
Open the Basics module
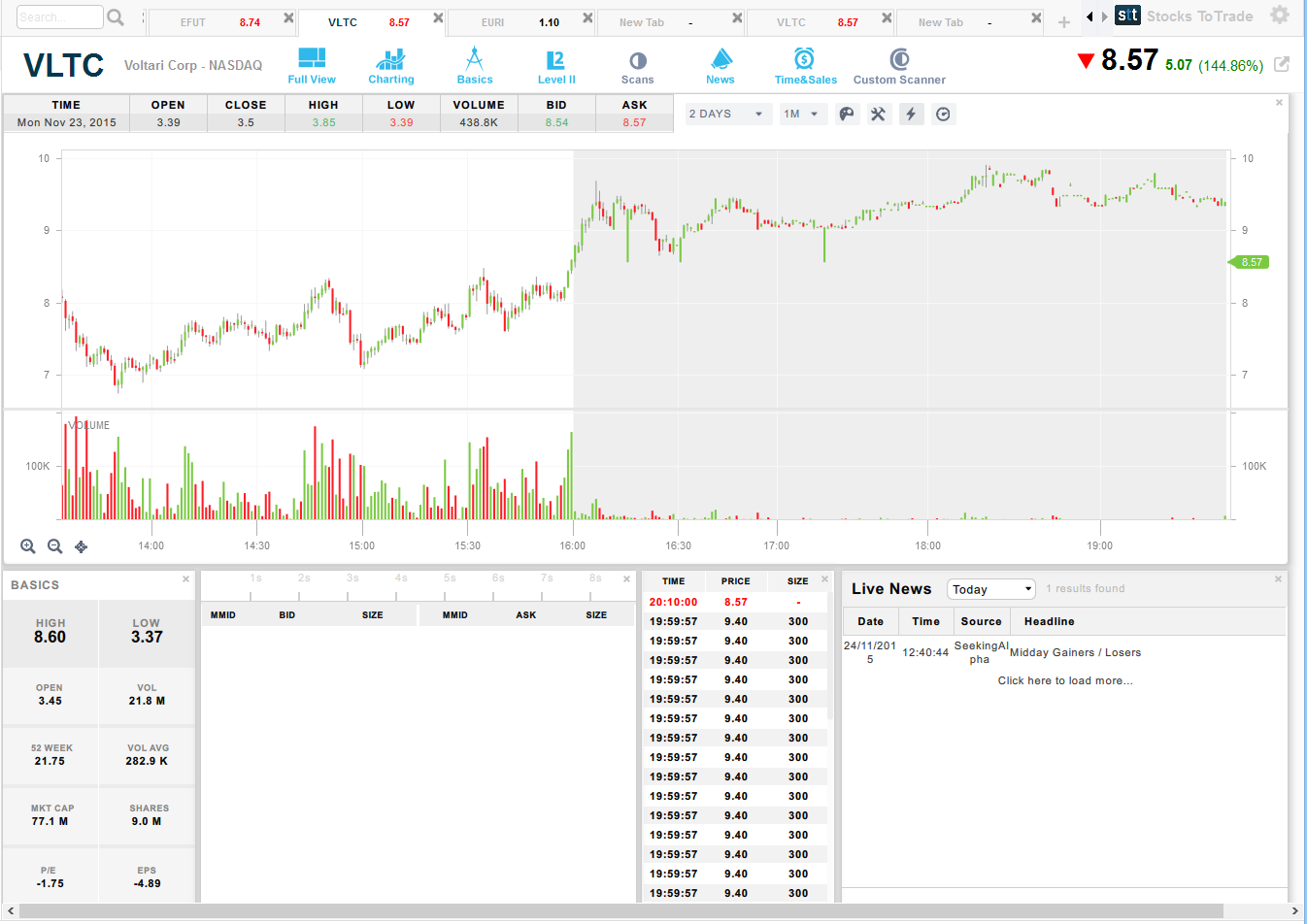475,66
